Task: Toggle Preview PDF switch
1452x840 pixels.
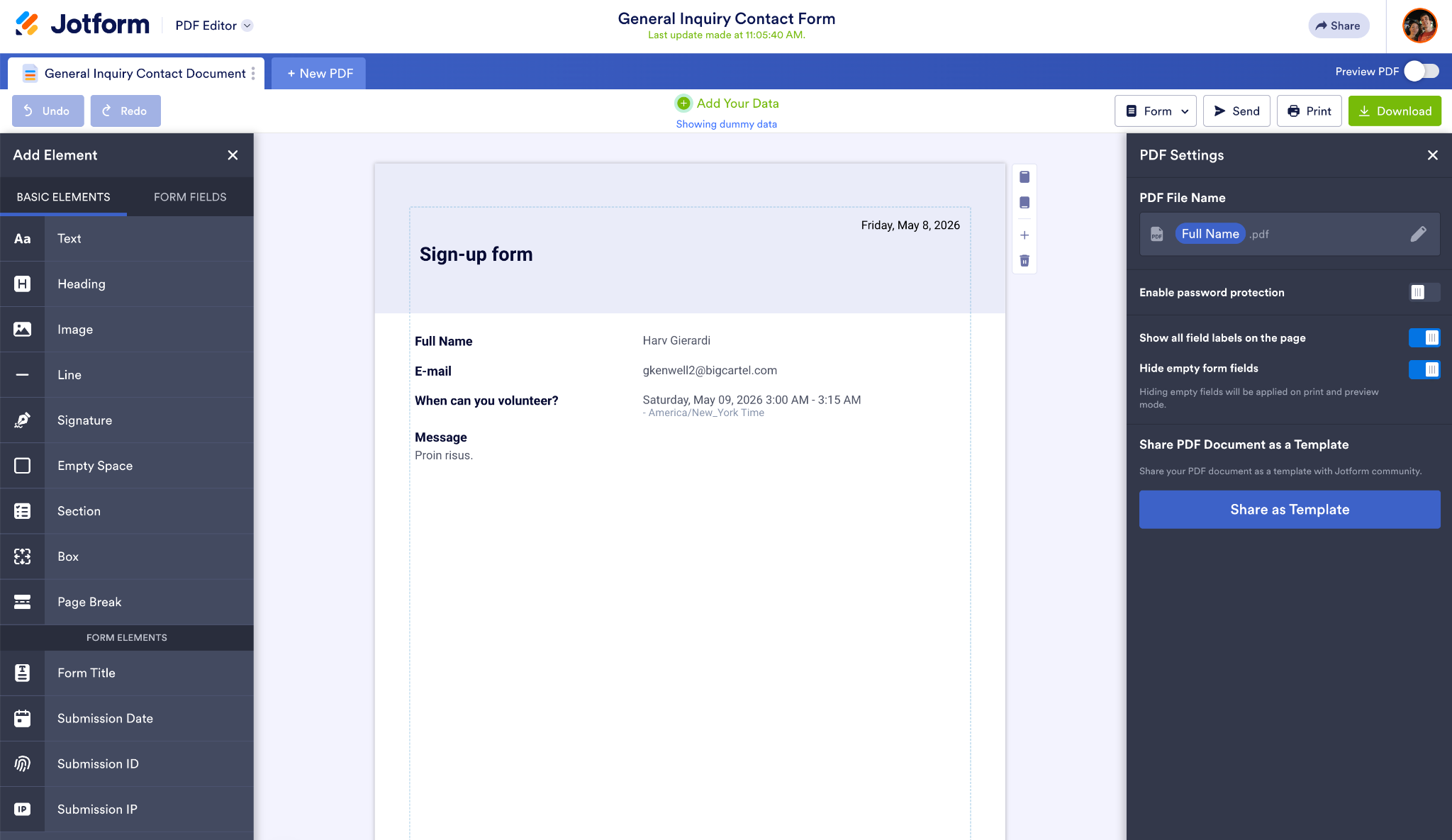Action: (1422, 72)
